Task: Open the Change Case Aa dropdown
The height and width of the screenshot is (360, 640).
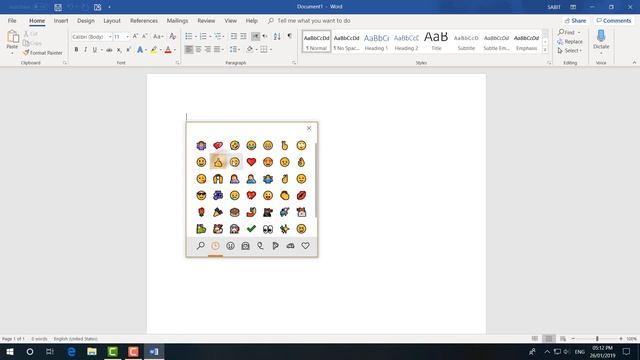Action: coord(158,37)
